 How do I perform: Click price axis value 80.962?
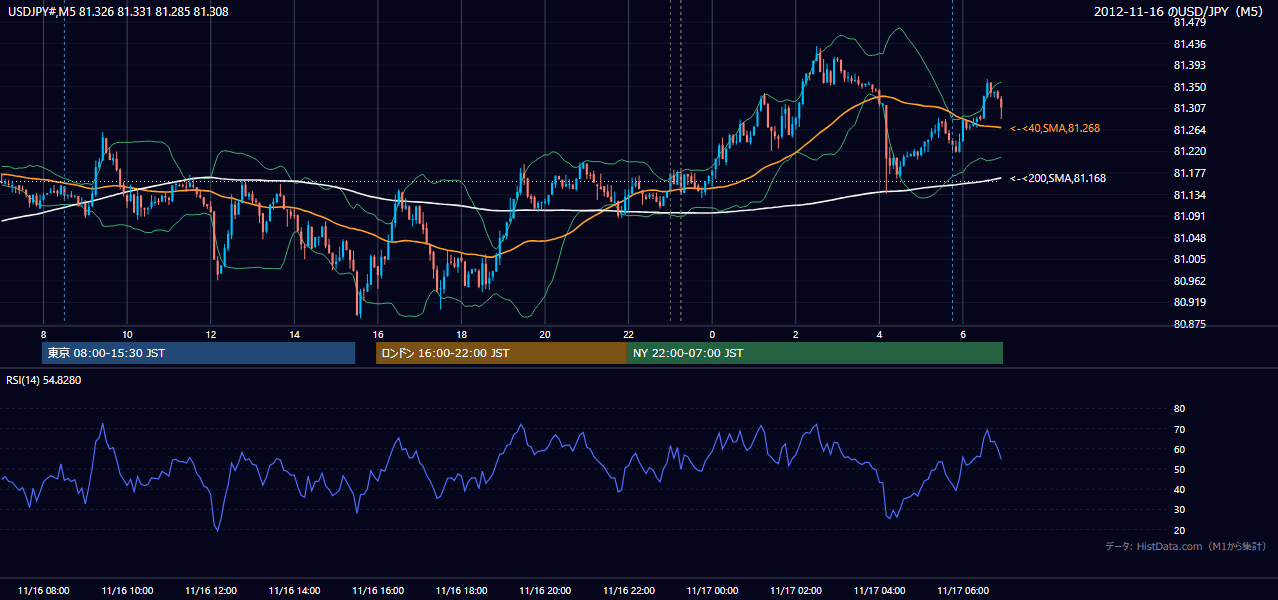coord(1190,281)
